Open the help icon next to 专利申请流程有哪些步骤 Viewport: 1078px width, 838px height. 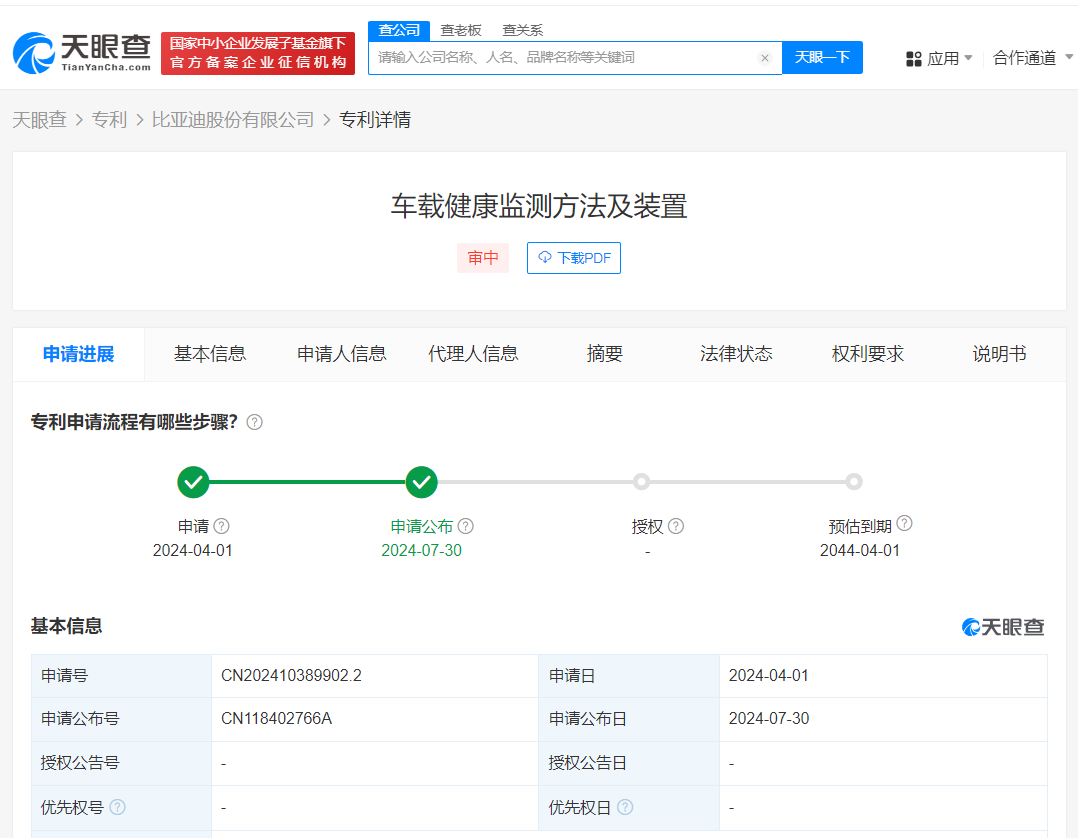pos(254,422)
